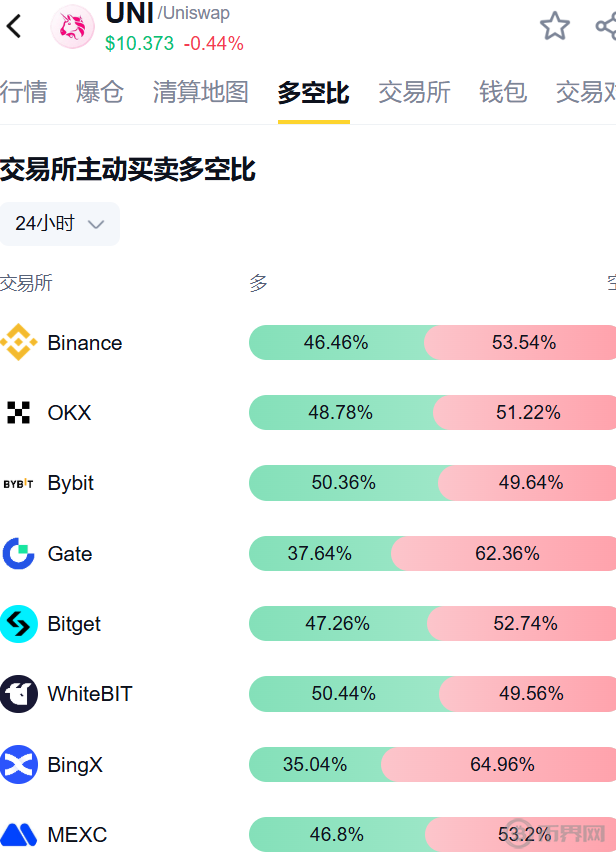This screenshot has width=616, height=861.
Task: Open the UNI Uniswap logo
Action: [72, 27]
